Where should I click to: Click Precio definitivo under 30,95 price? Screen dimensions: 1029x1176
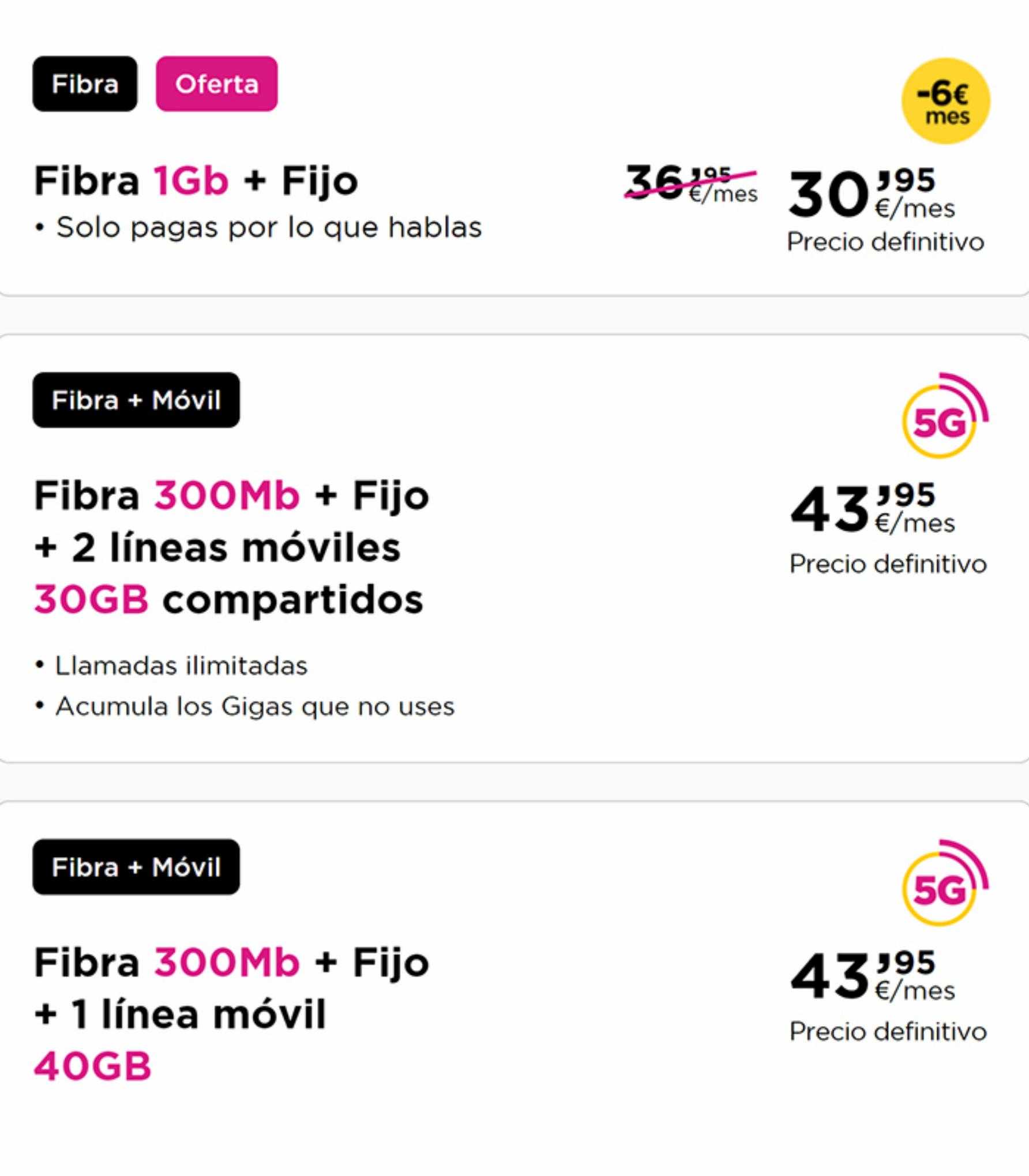coord(885,242)
